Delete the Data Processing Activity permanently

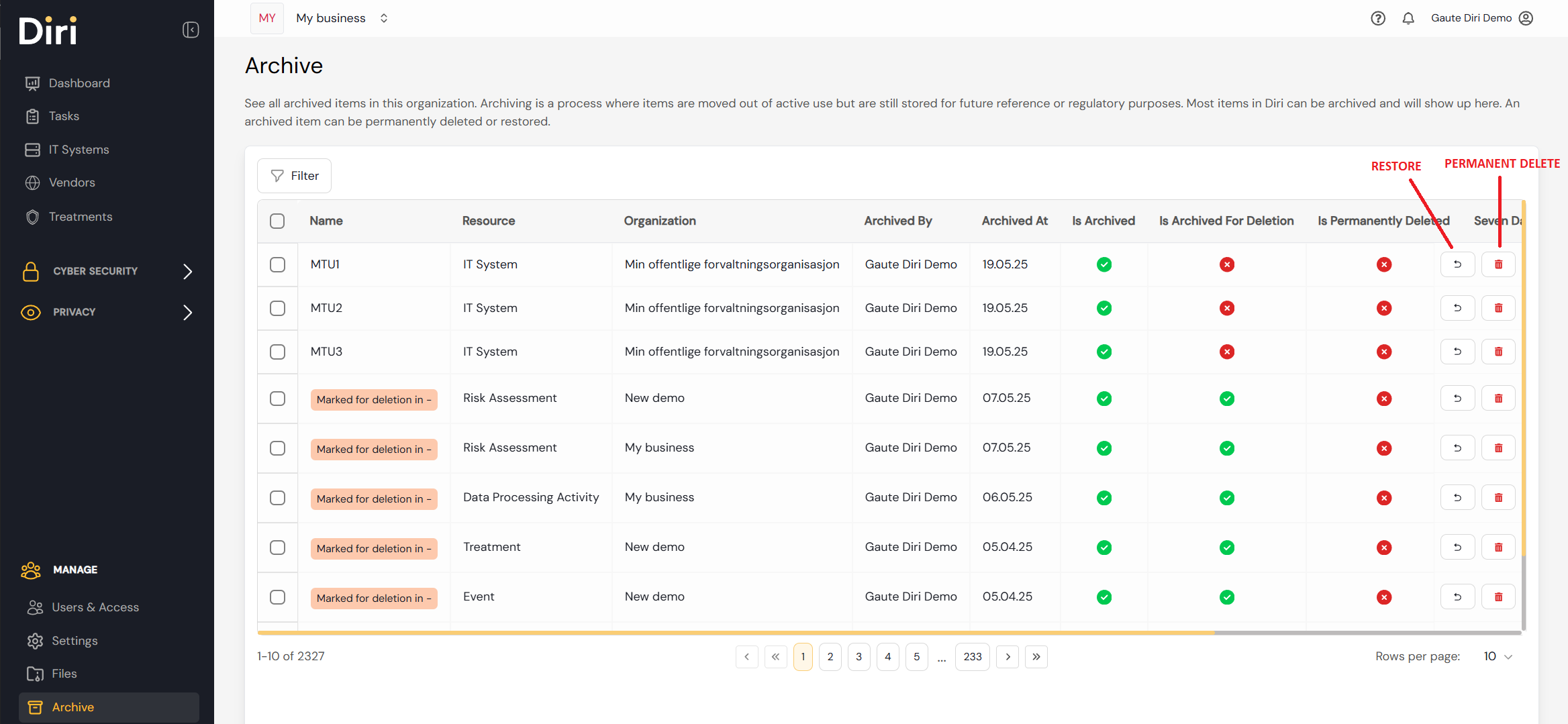tap(1498, 498)
